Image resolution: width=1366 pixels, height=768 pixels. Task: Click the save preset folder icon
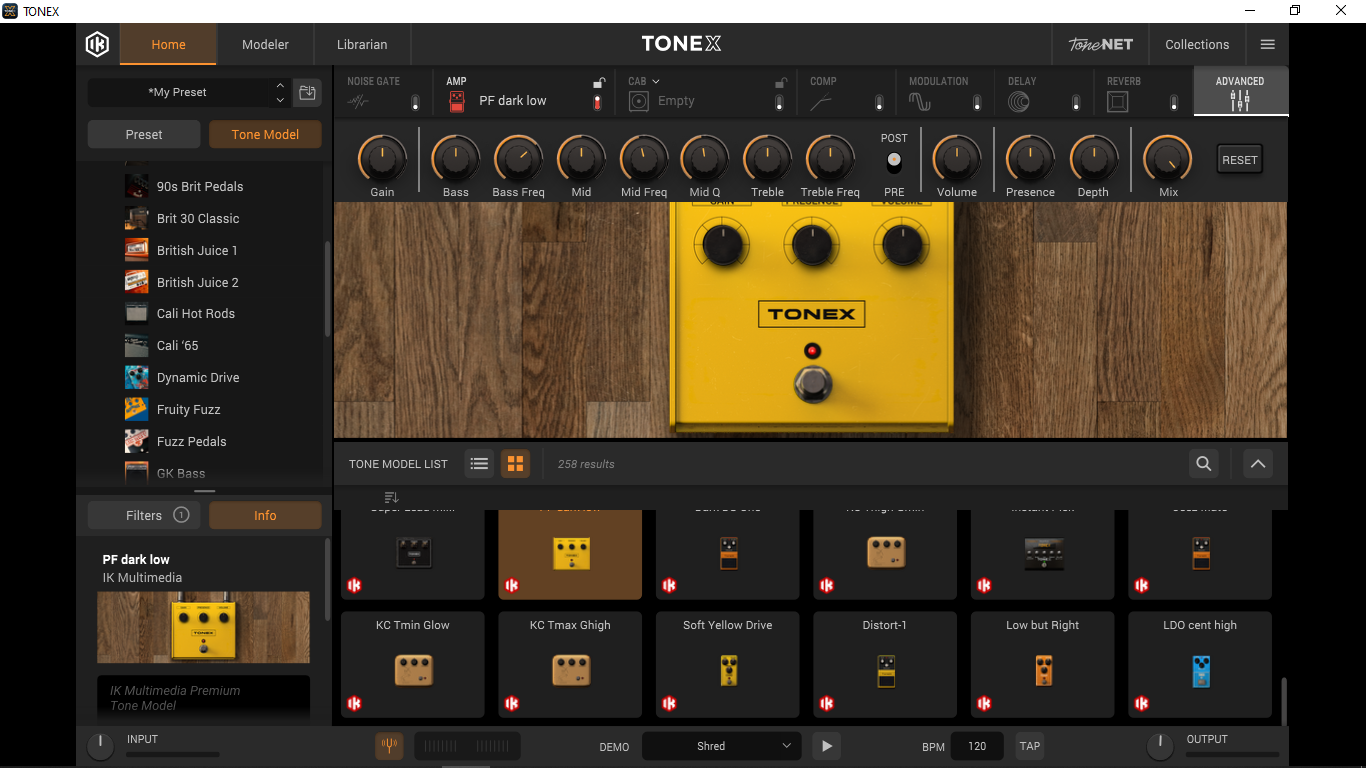[307, 93]
